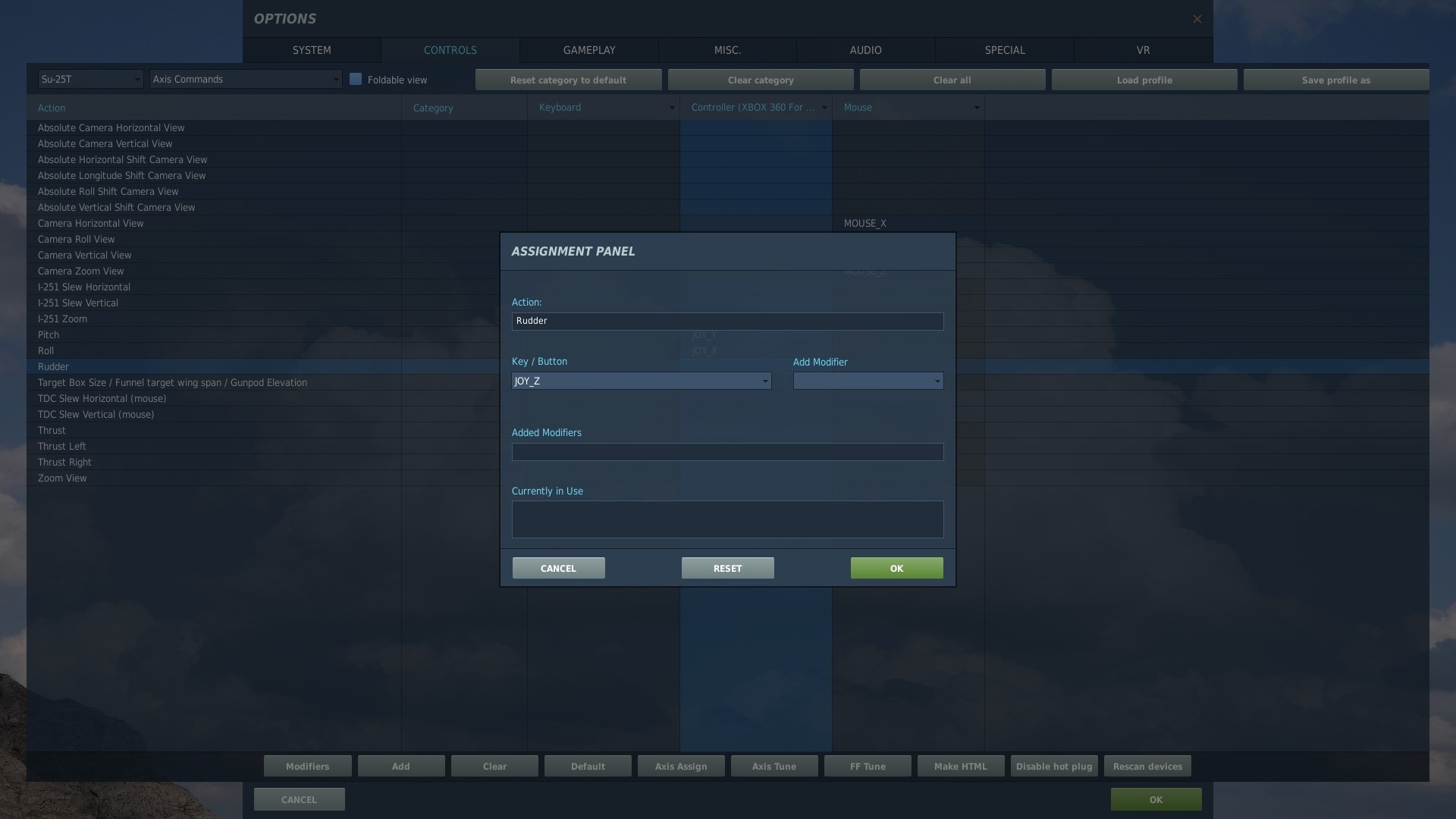Toggle the Foldable view checkbox
The height and width of the screenshot is (819, 1456).
tap(356, 79)
